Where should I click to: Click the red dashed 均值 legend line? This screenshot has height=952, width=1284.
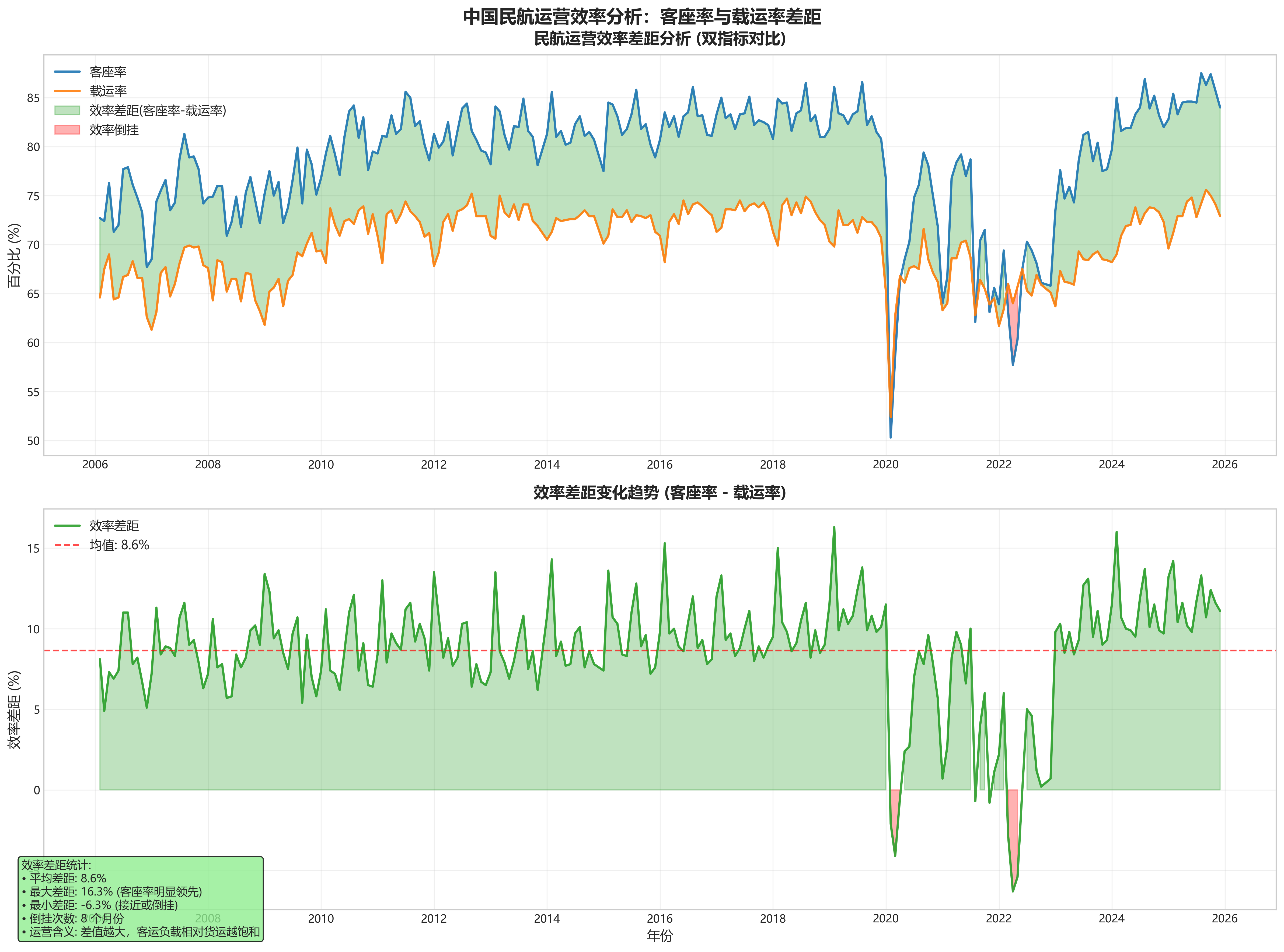click(x=67, y=544)
